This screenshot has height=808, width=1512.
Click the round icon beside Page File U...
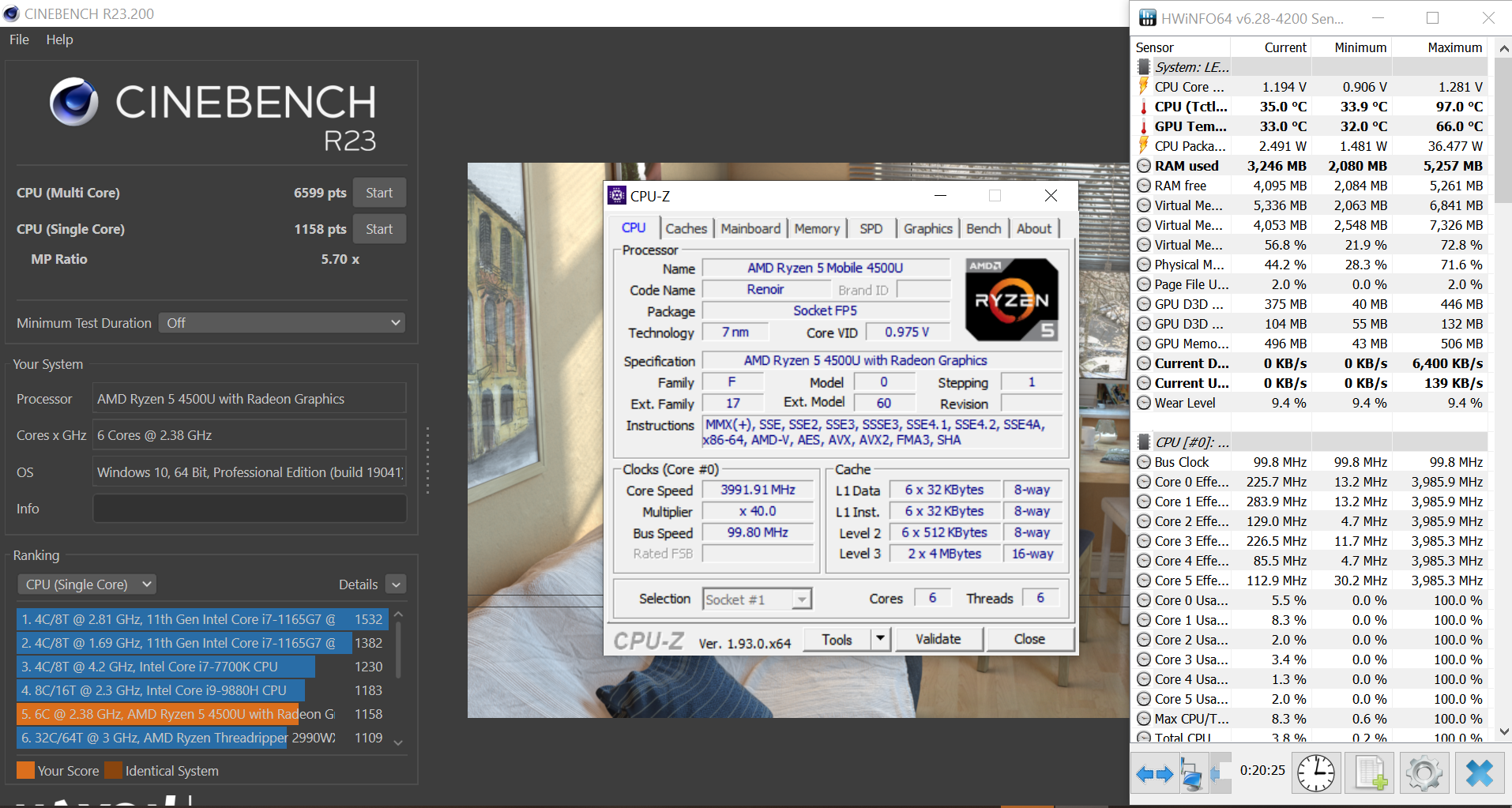tap(1144, 284)
